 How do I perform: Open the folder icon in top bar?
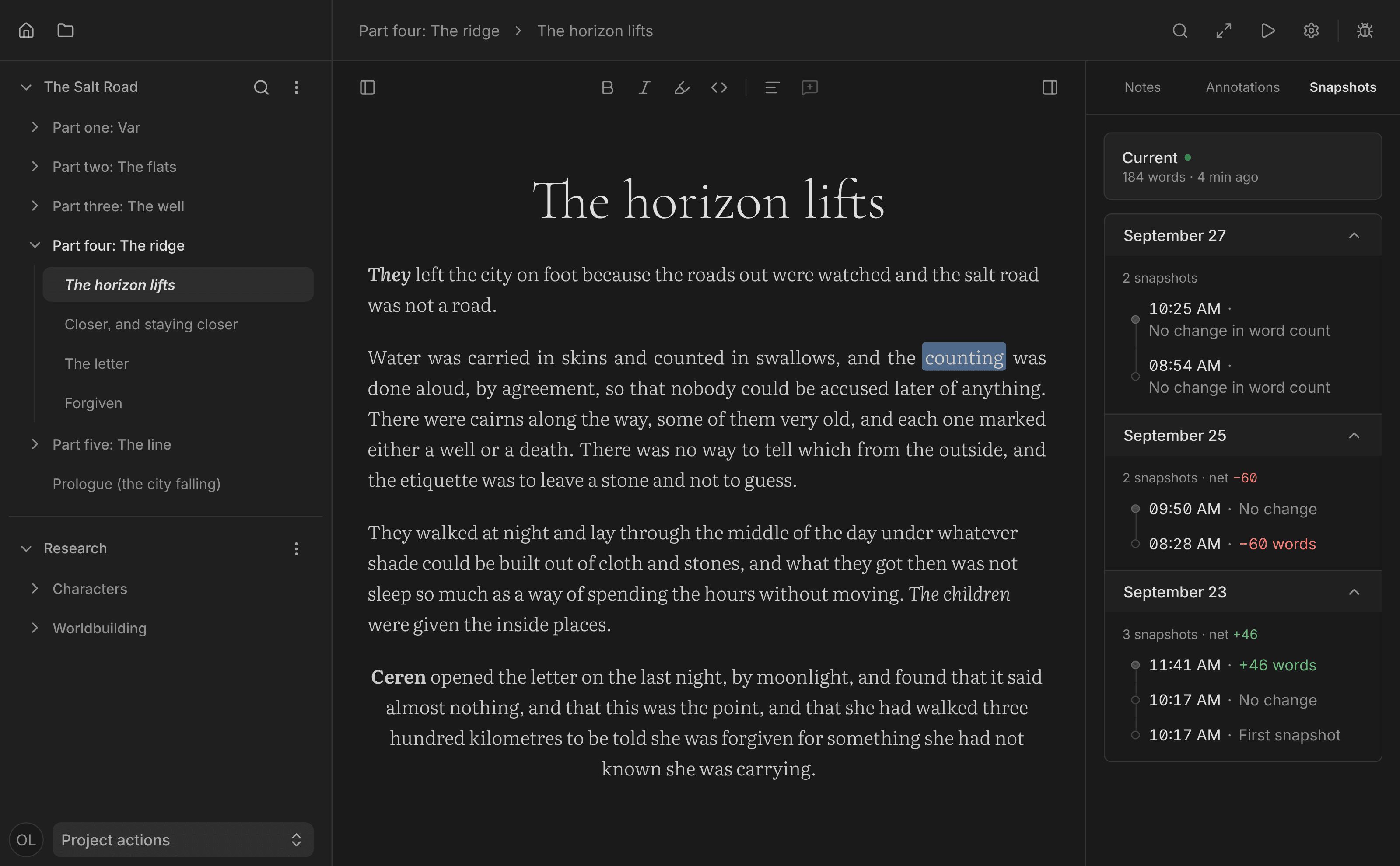[x=66, y=30]
